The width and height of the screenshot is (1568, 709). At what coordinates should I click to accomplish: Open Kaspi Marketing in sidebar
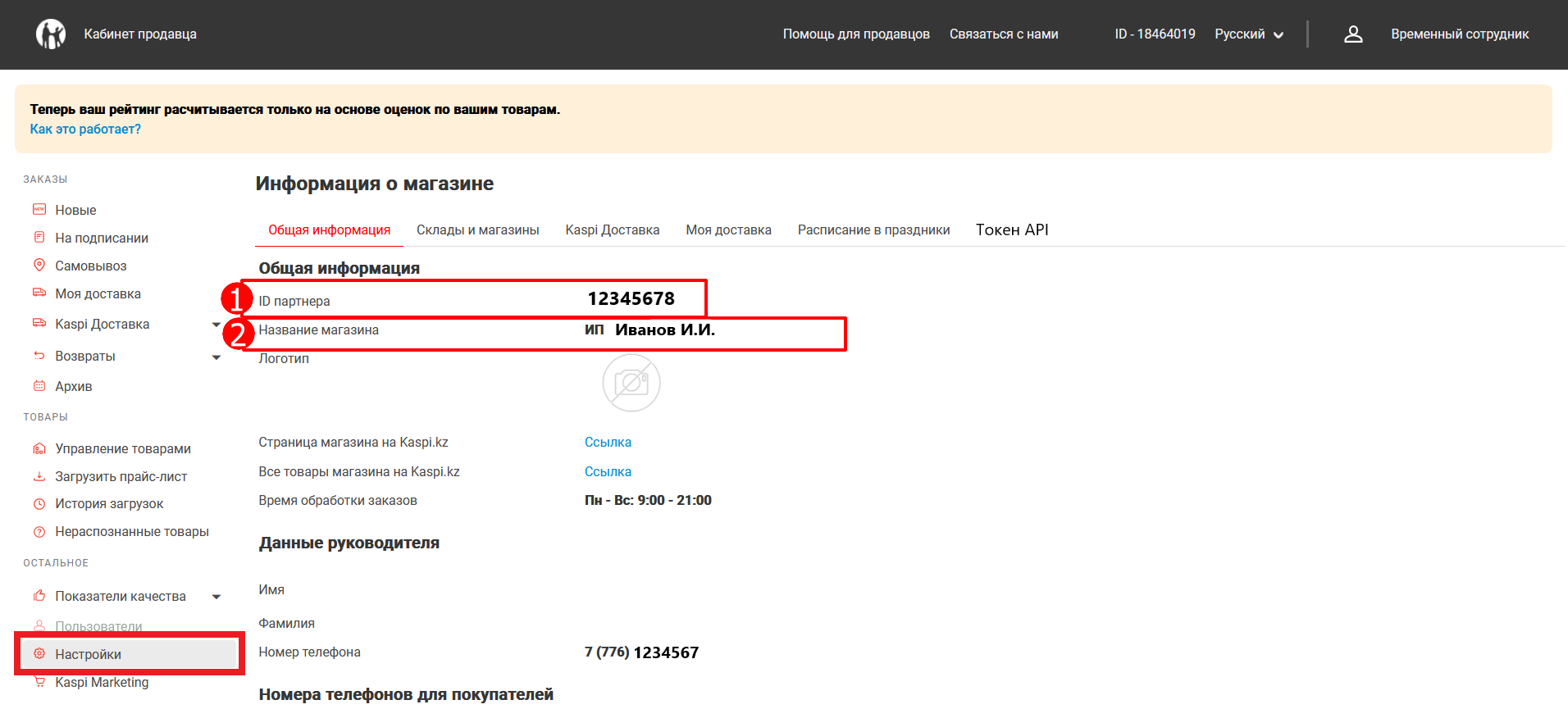(x=102, y=683)
